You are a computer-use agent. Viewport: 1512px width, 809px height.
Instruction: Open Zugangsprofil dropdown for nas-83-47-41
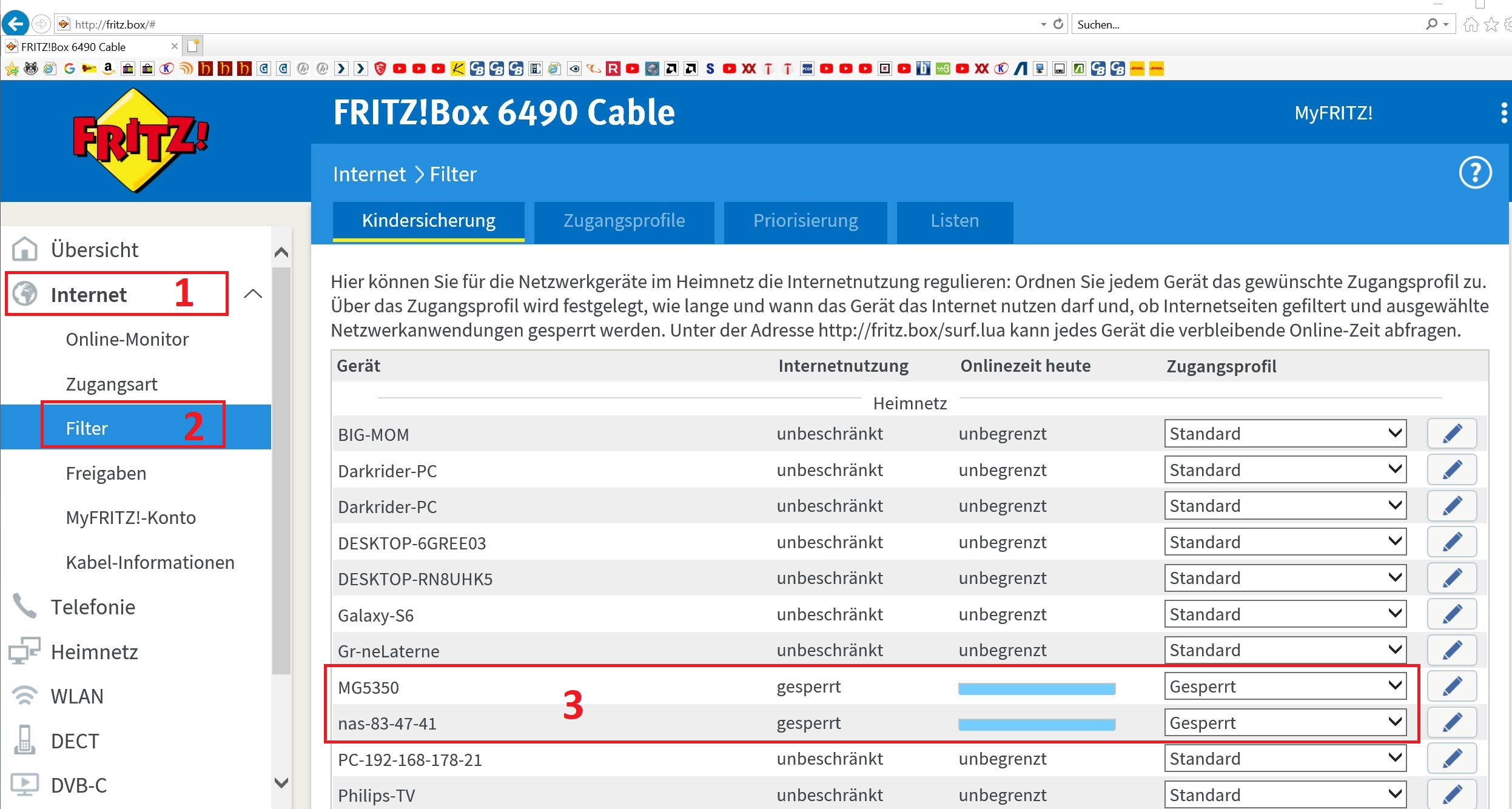click(1285, 723)
